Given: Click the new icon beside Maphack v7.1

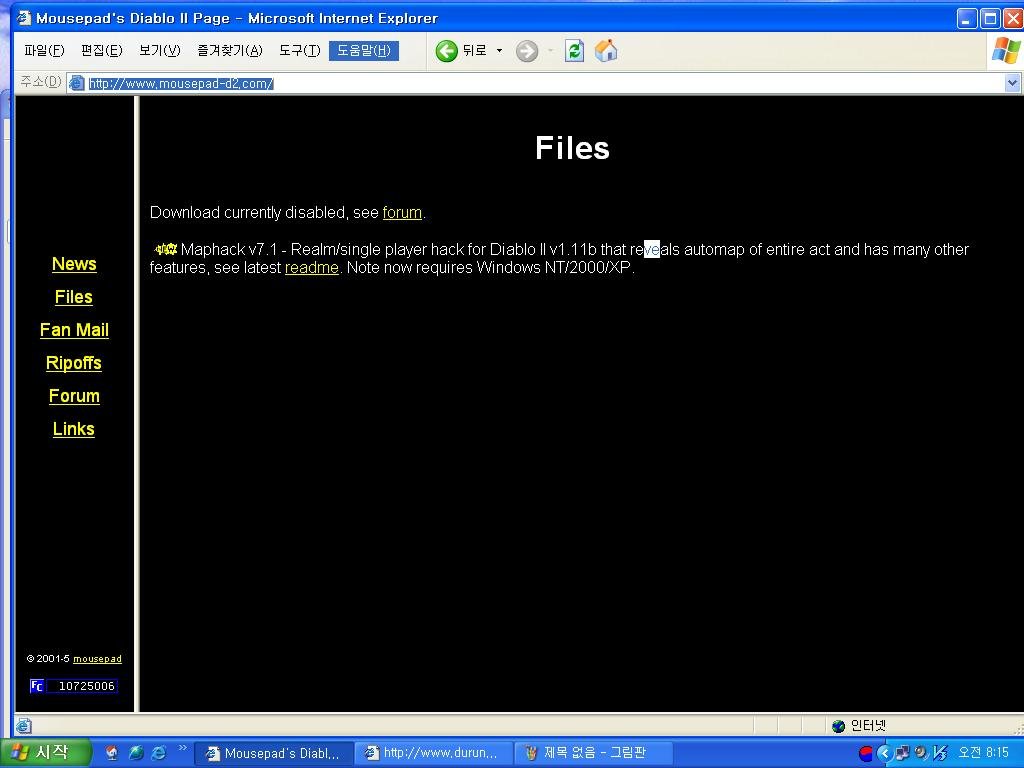Looking at the screenshot, I should (166, 249).
